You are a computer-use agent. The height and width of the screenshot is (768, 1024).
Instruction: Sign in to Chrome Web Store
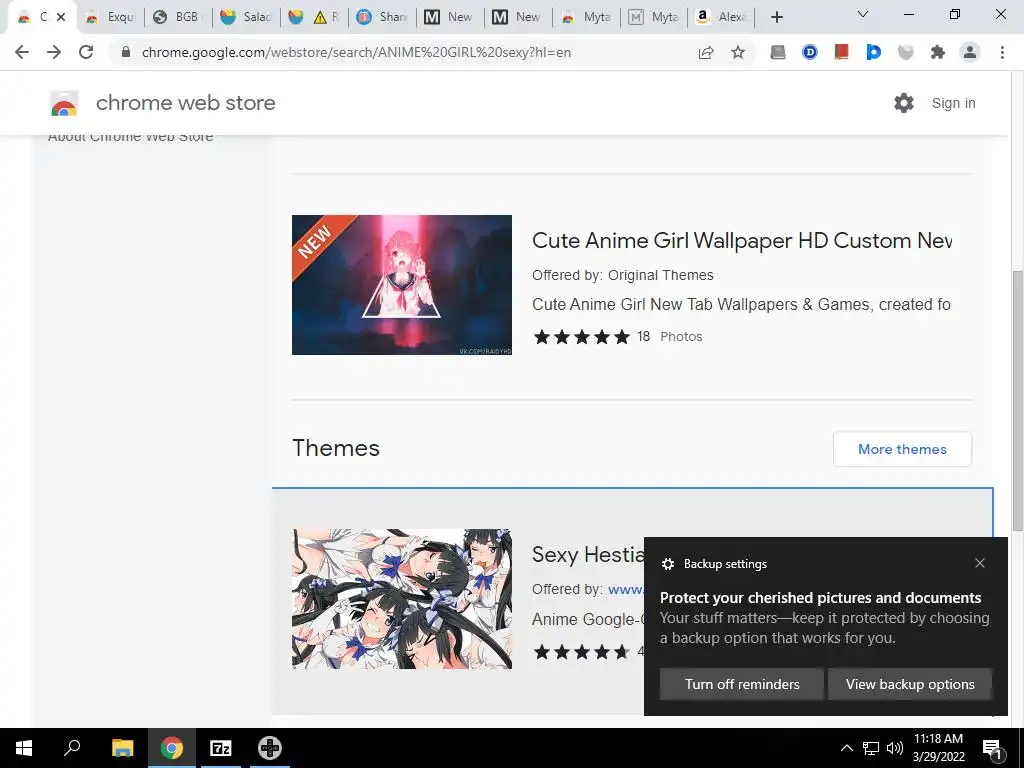tap(953, 103)
